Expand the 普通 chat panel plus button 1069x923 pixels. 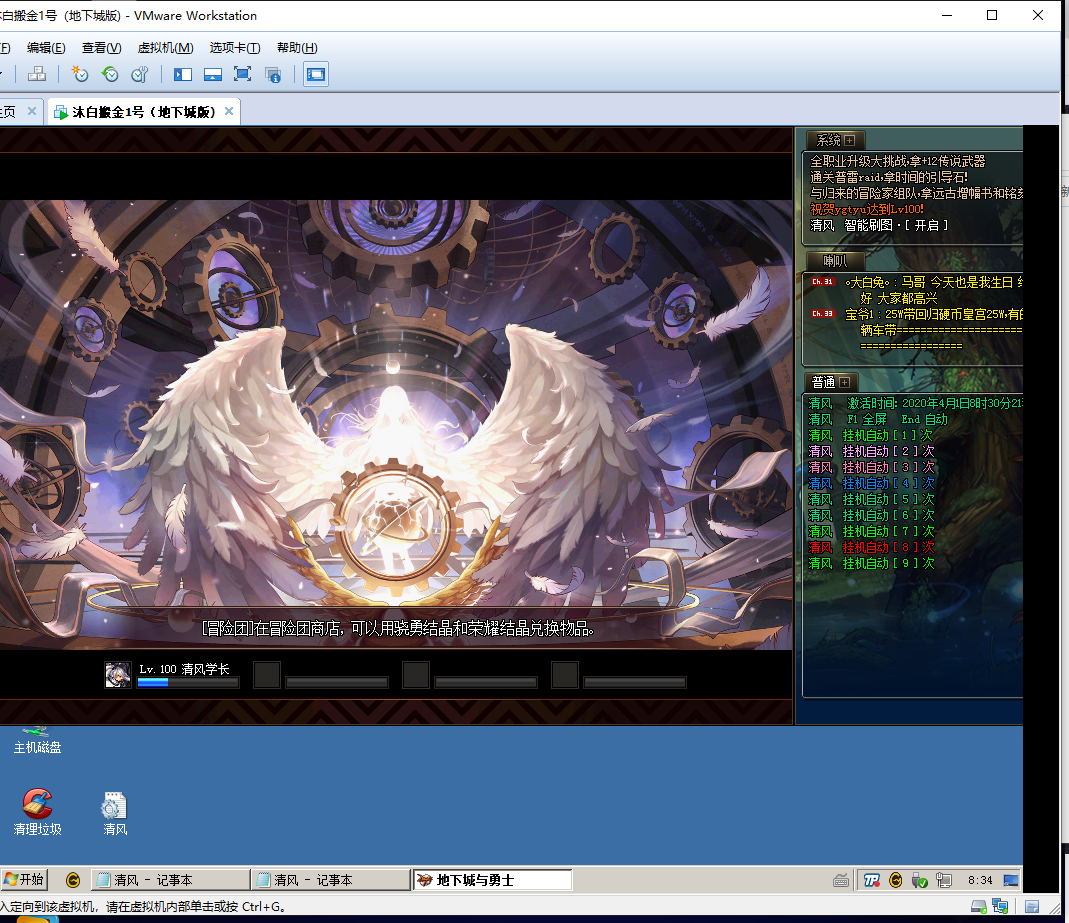[844, 382]
